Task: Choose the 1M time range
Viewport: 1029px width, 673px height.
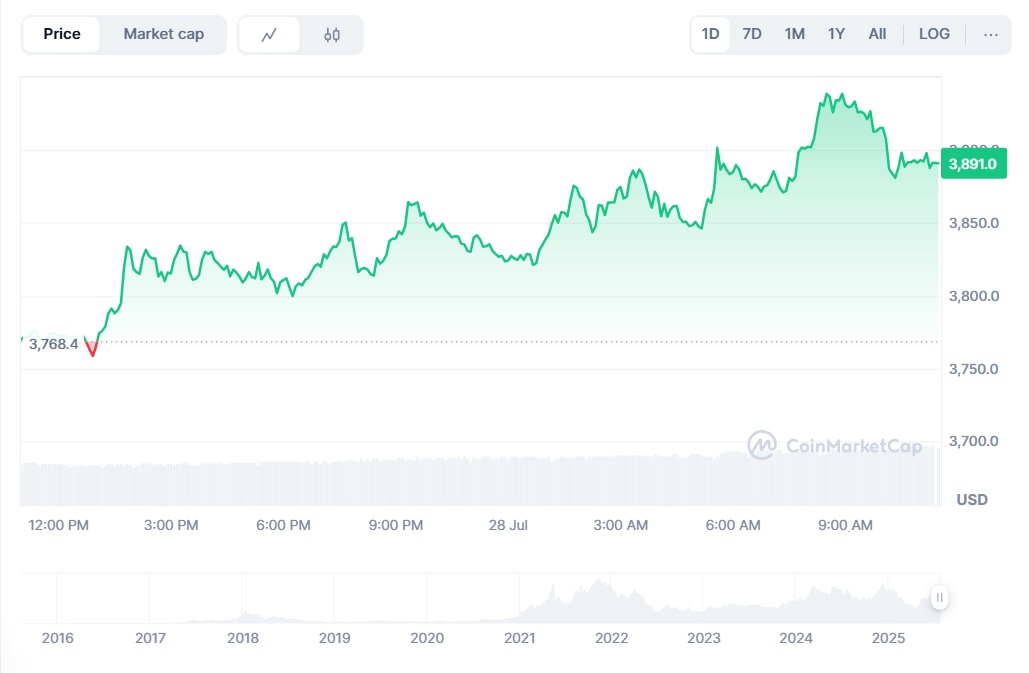Action: tap(795, 34)
